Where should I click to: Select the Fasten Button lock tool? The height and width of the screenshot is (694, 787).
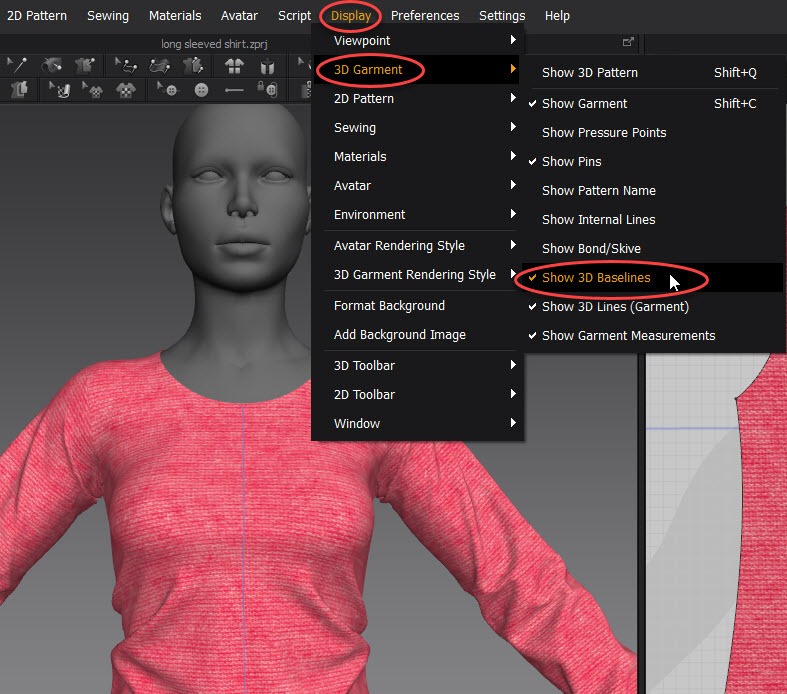[x=267, y=90]
